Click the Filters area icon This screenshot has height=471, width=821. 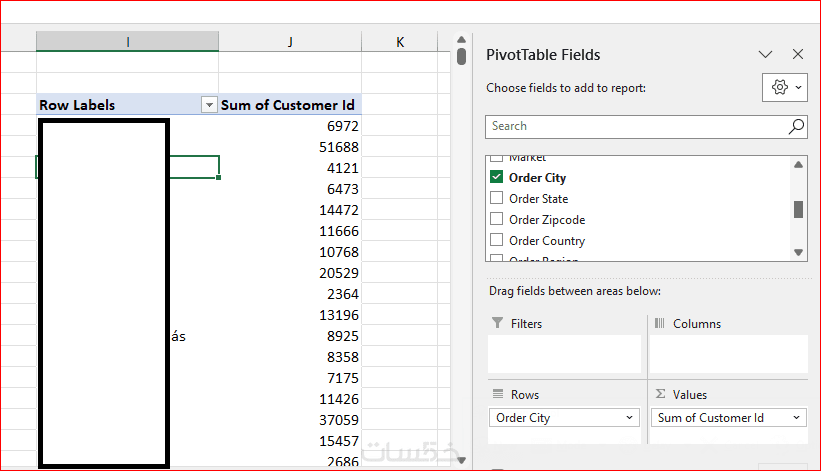pyautogui.click(x=498, y=324)
